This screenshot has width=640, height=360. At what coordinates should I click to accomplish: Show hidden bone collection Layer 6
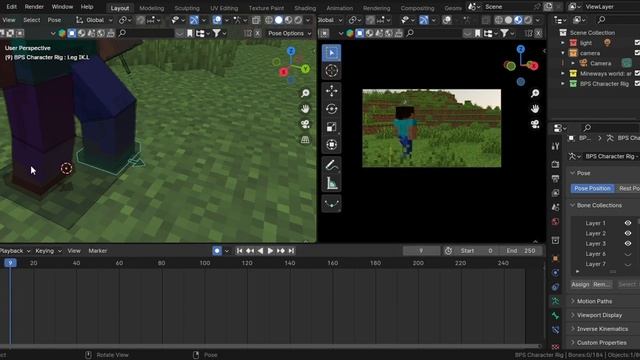point(628,254)
